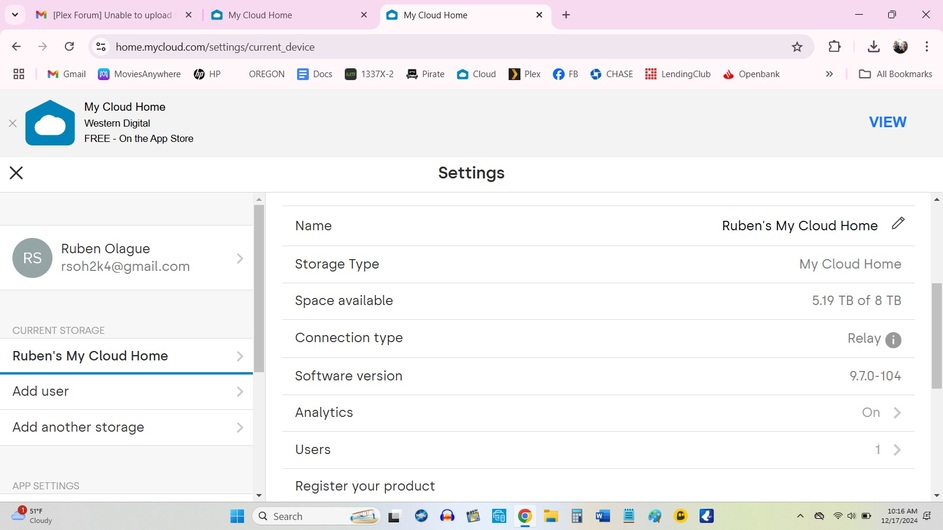Open Chrome three-dot menu
943x530 pixels.
pyautogui.click(x=927, y=46)
